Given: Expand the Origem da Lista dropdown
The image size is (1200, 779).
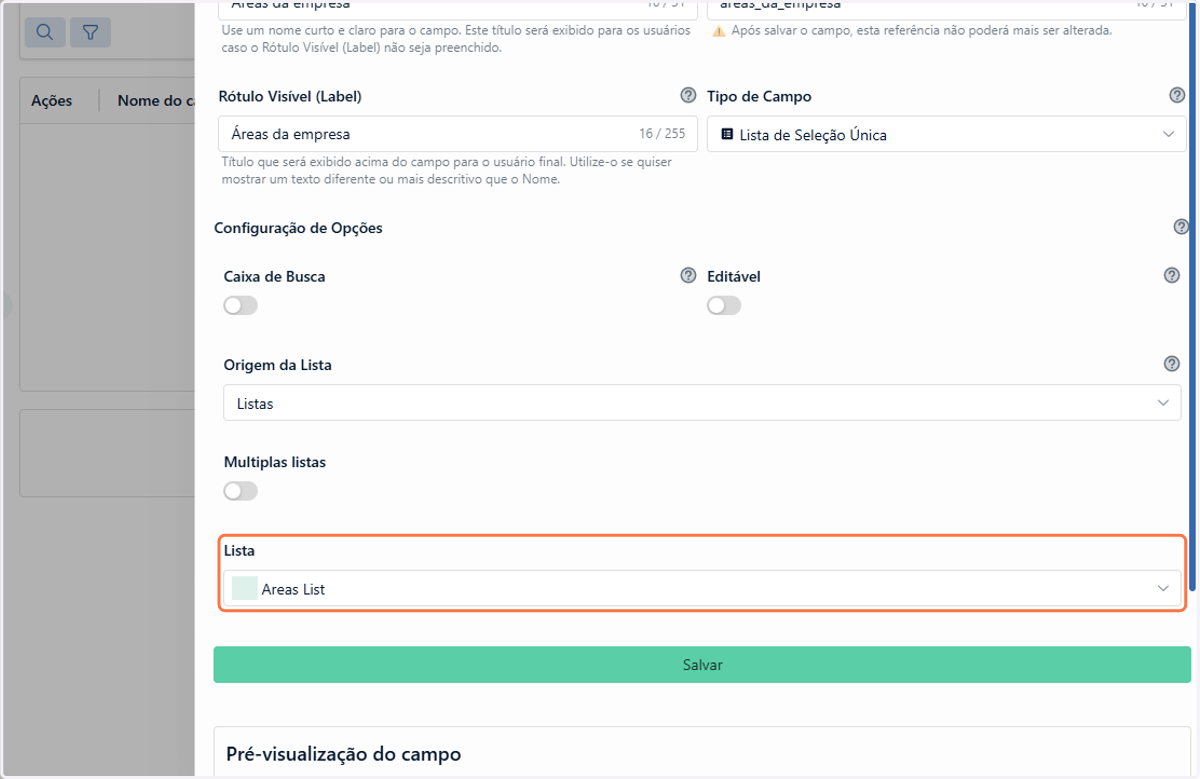Looking at the screenshot, I should click(x=702, y=403).
